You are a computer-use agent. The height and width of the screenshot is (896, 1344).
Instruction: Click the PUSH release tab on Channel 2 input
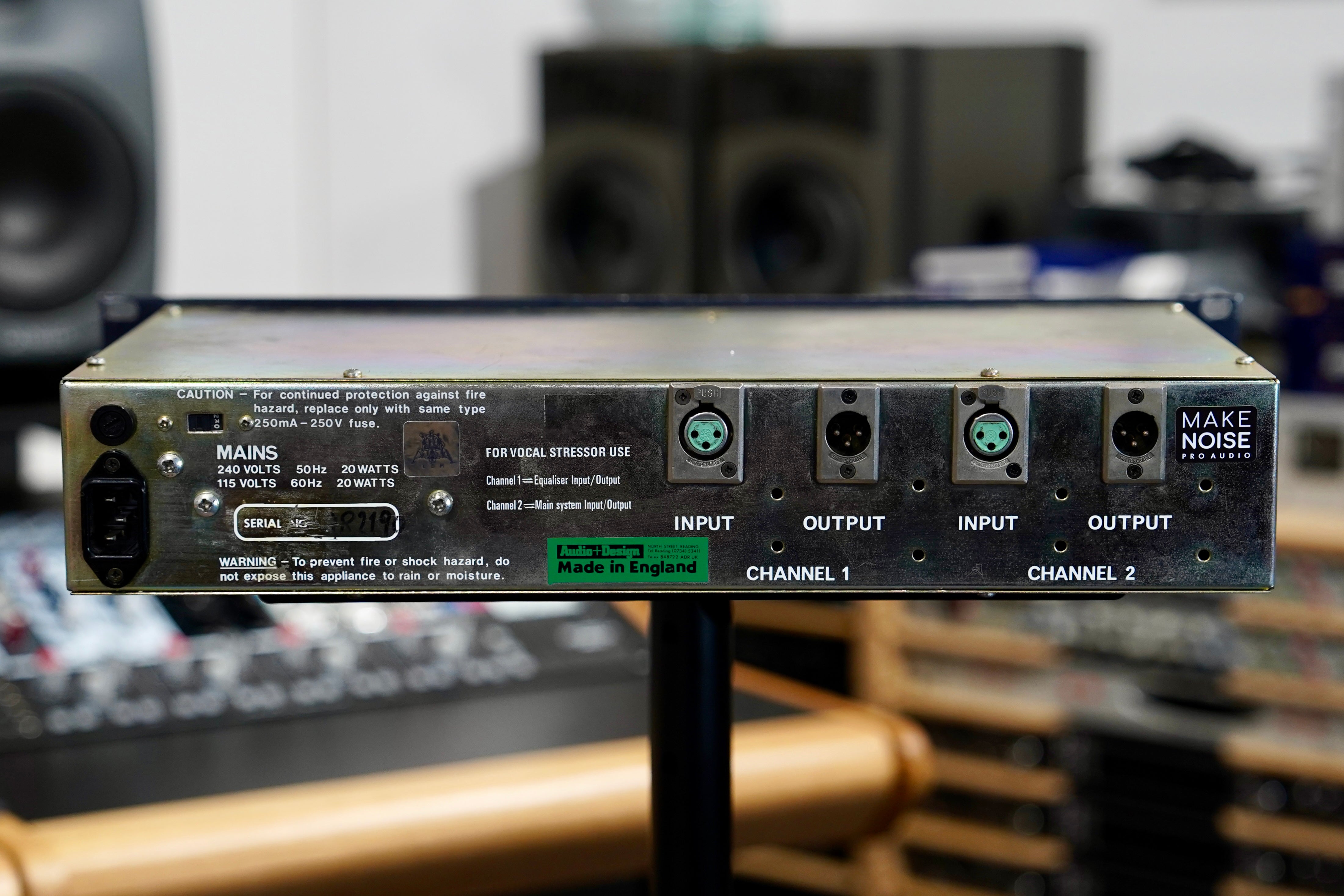point(991,393)
